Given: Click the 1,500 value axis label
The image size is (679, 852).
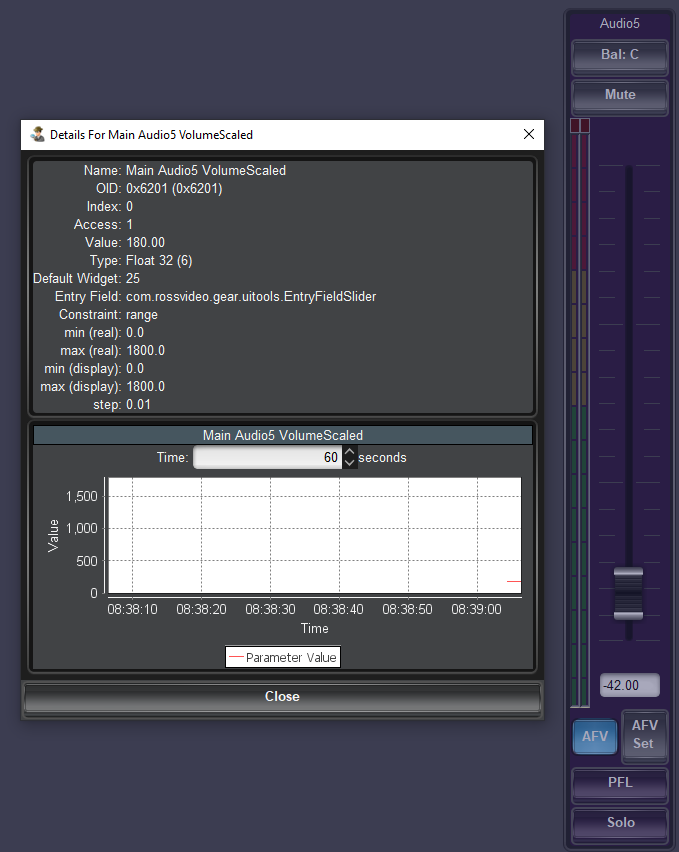Looking at the screenshot, I should [81, 497].
